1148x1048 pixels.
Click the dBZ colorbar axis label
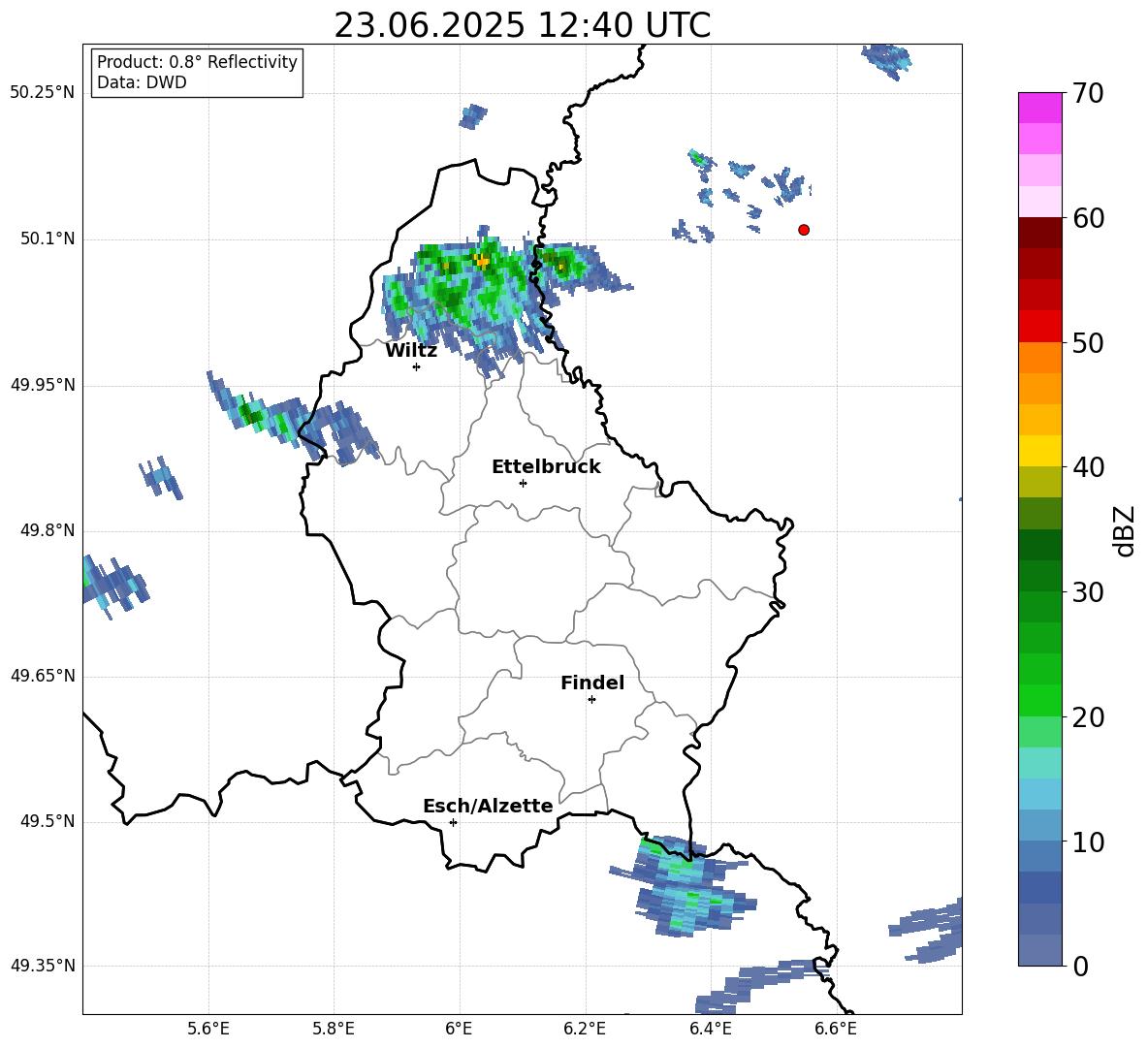[x=1124, y=530]
